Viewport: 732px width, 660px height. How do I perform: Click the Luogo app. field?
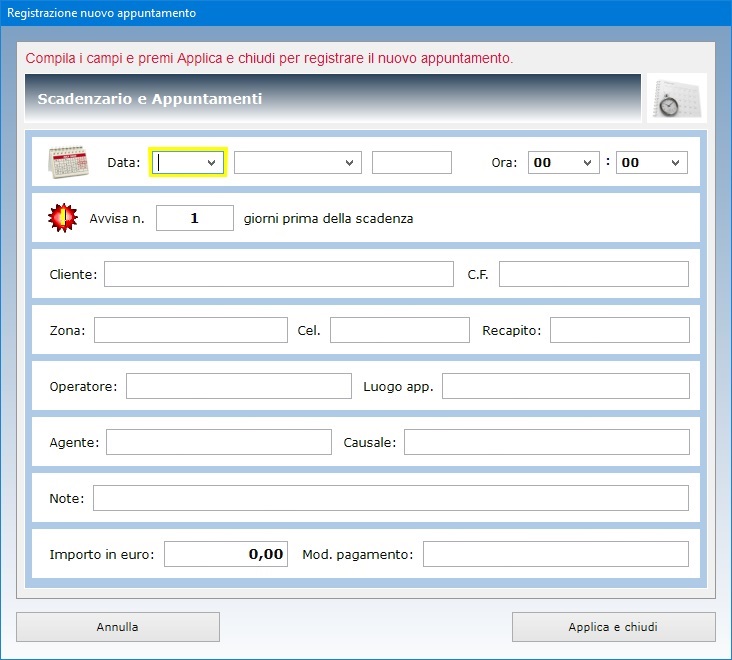[x=565, y=386]
